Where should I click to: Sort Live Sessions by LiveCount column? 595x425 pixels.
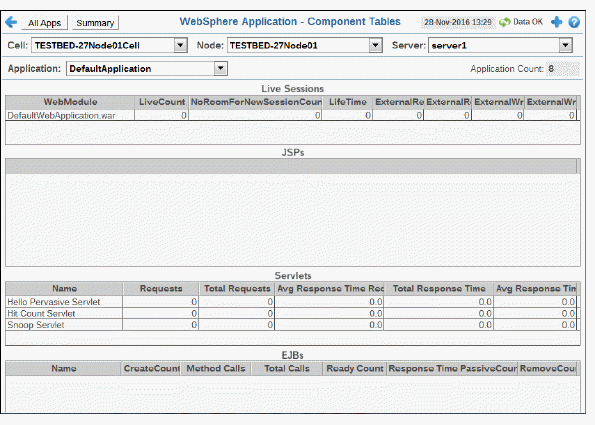(x=162, y=102)
